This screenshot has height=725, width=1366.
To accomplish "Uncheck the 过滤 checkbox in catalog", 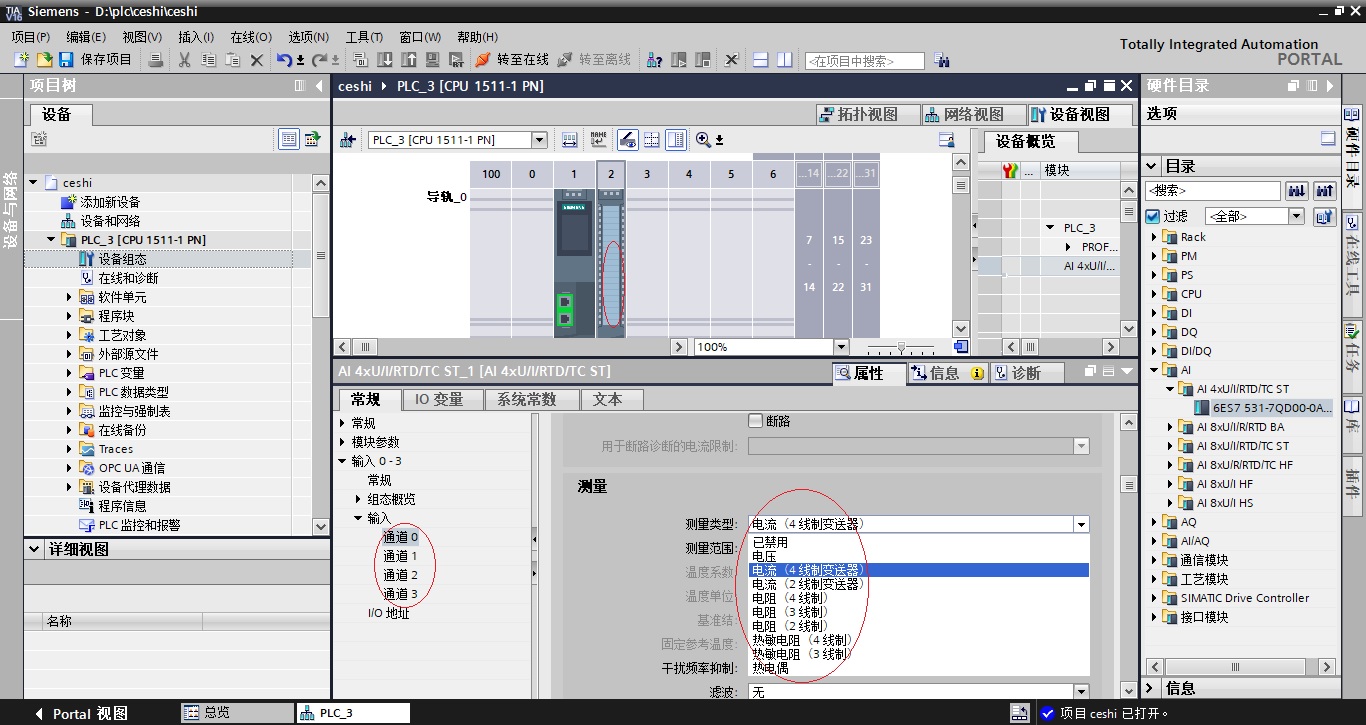I will [x=1153, y=216].
